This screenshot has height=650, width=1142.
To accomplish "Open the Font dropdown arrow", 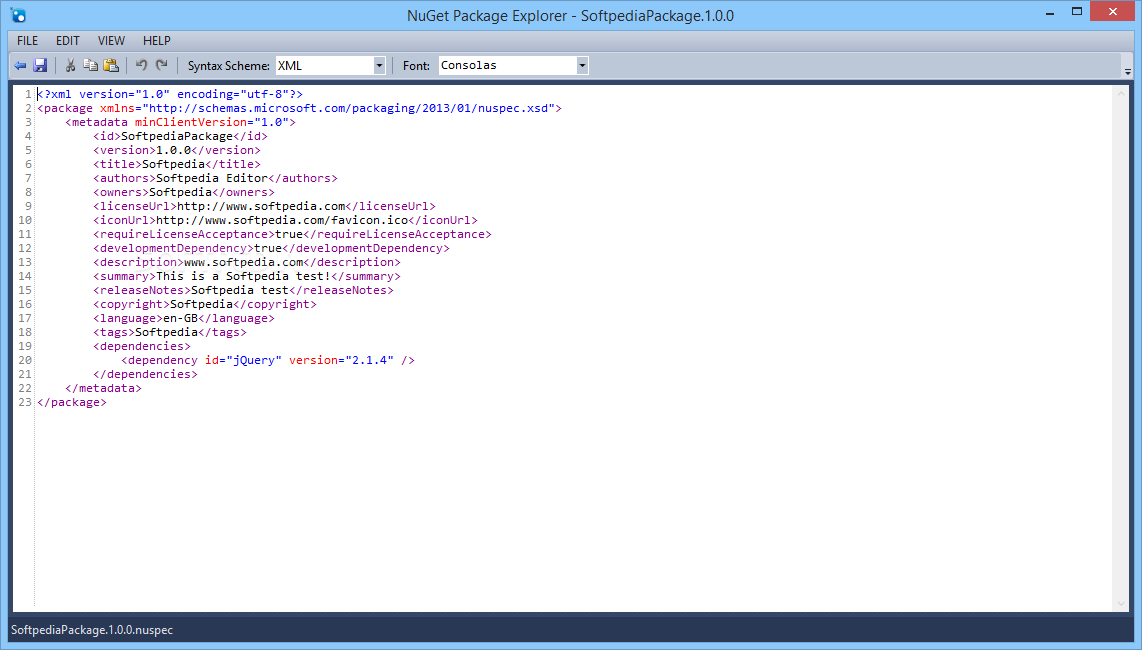I will pos(582,66).
